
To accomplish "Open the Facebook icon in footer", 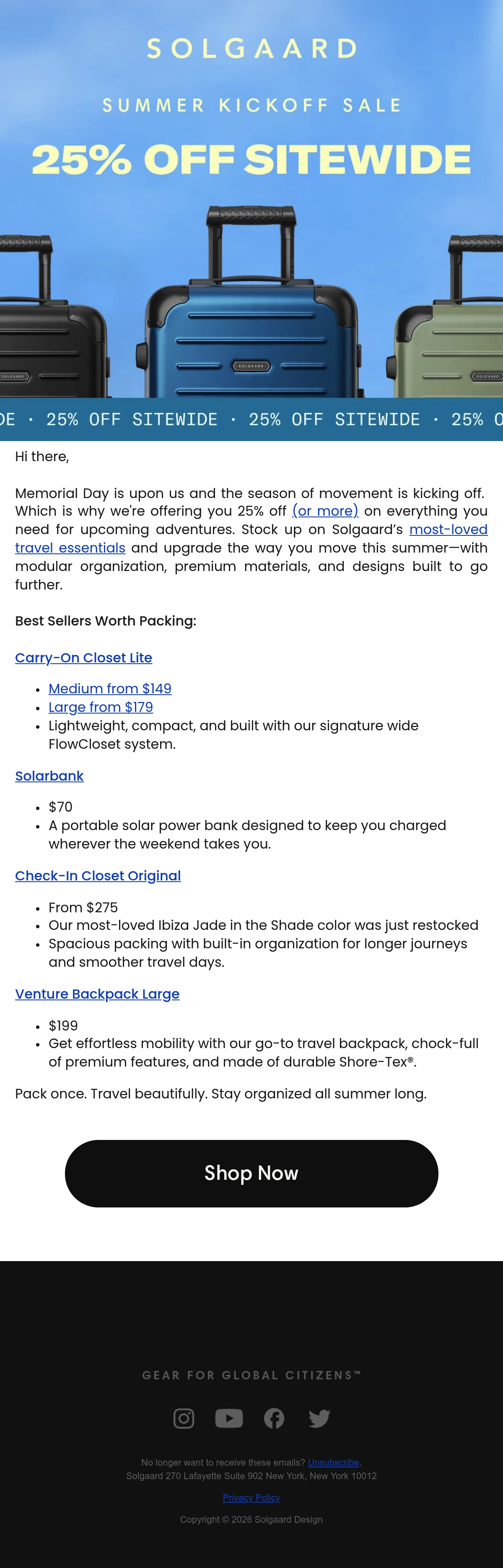I will click(x=274, y=1418).
